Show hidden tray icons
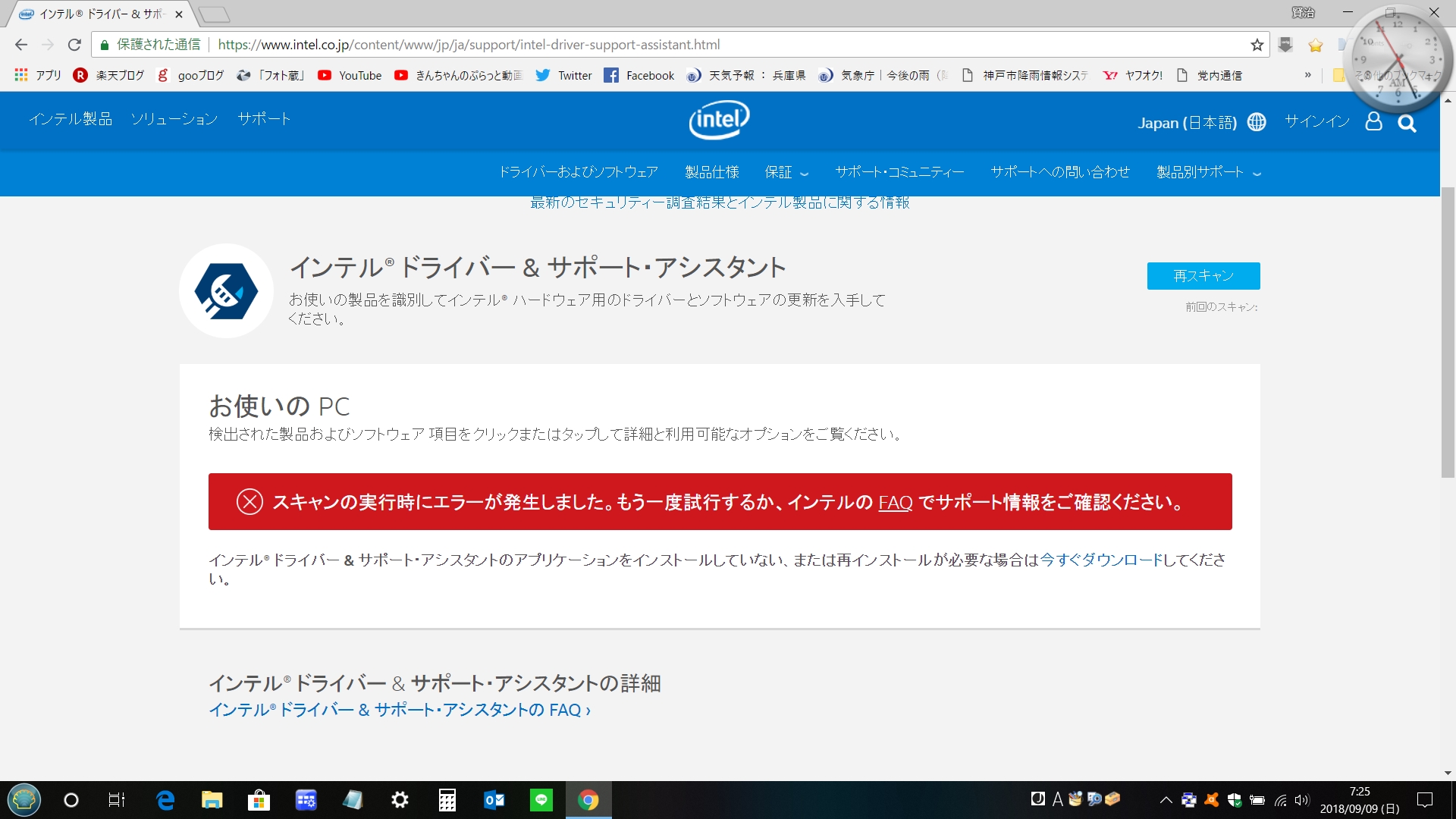 (1166, 800)
